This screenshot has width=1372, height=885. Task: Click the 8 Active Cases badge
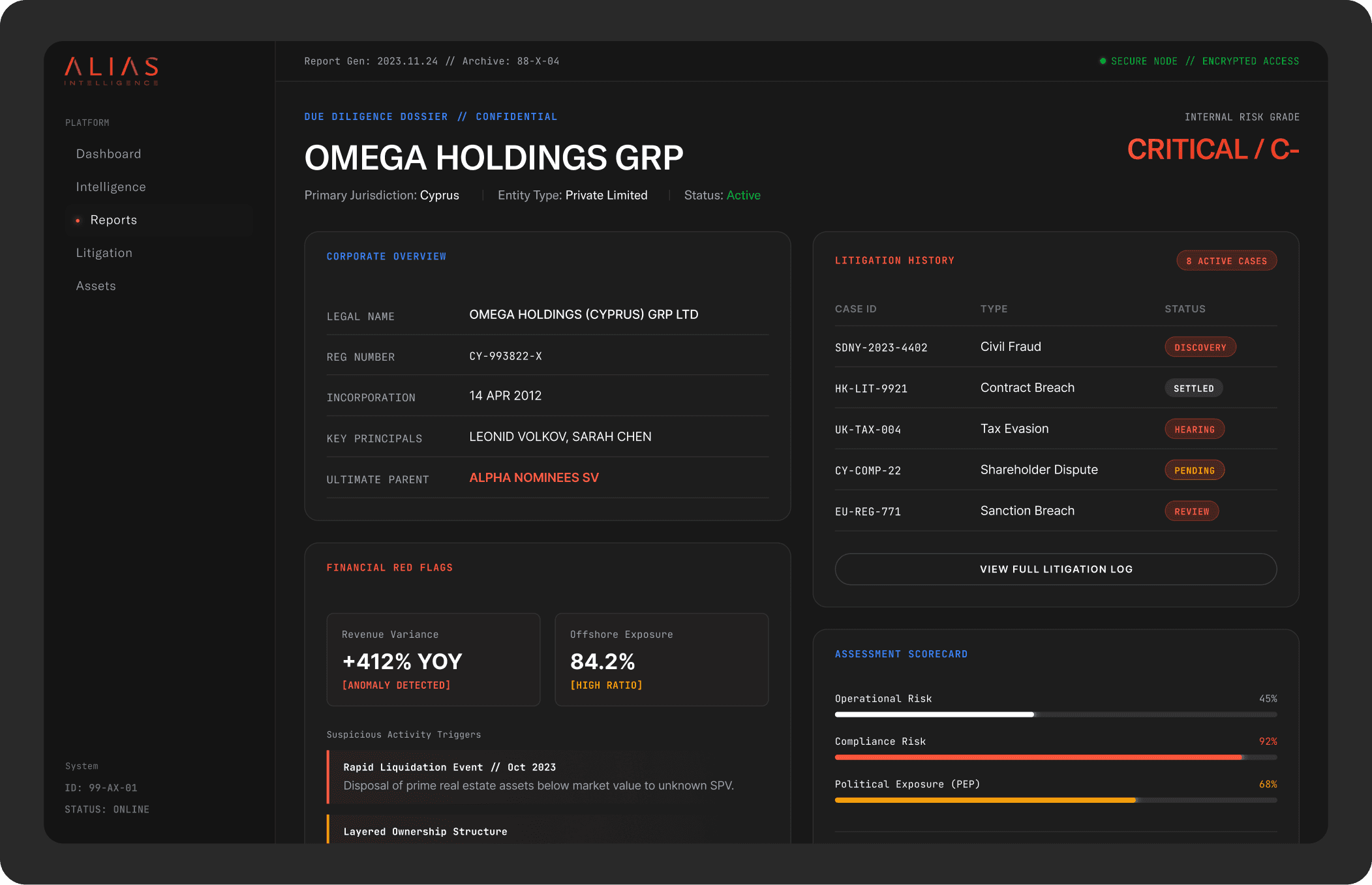click(x=1226, y=261)
